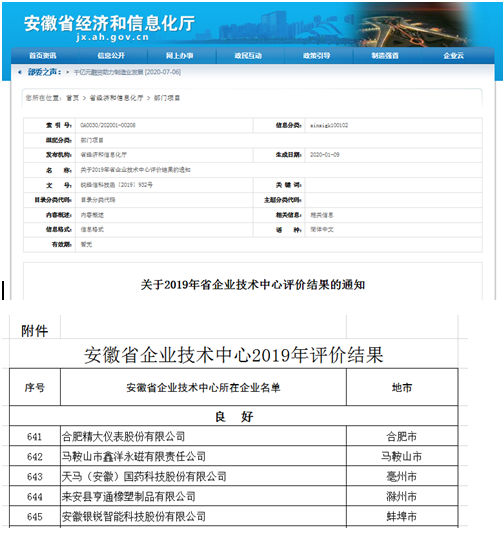Open the 信息公开 navigation tab
This screenshot has width=504, height=549.
click(x=111, y=56)
